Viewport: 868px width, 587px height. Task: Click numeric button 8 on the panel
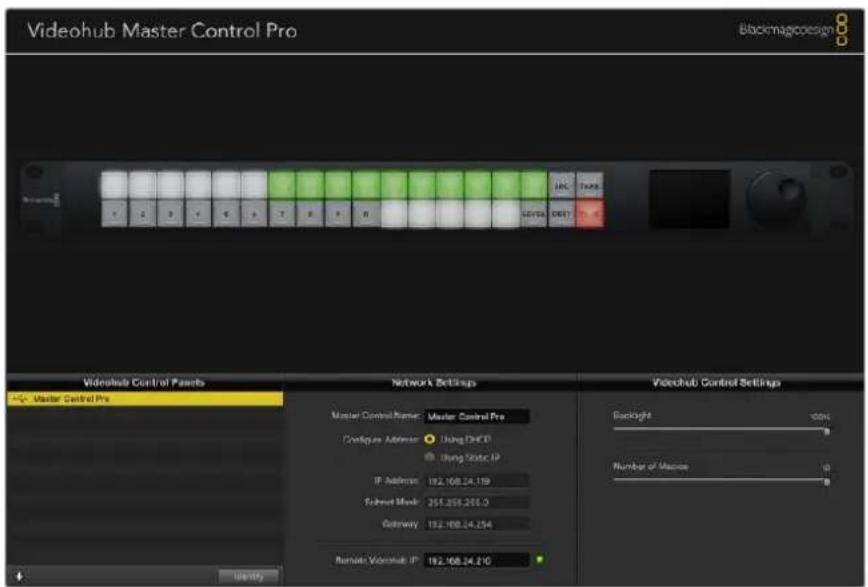[310, 214]
